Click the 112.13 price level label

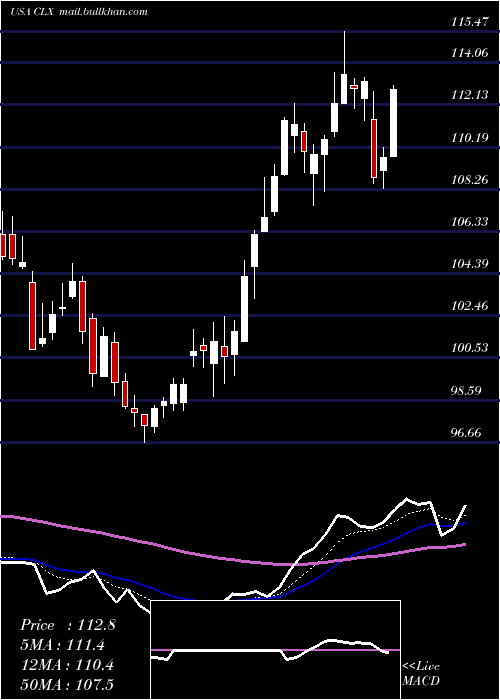click(x=469, y=95)
